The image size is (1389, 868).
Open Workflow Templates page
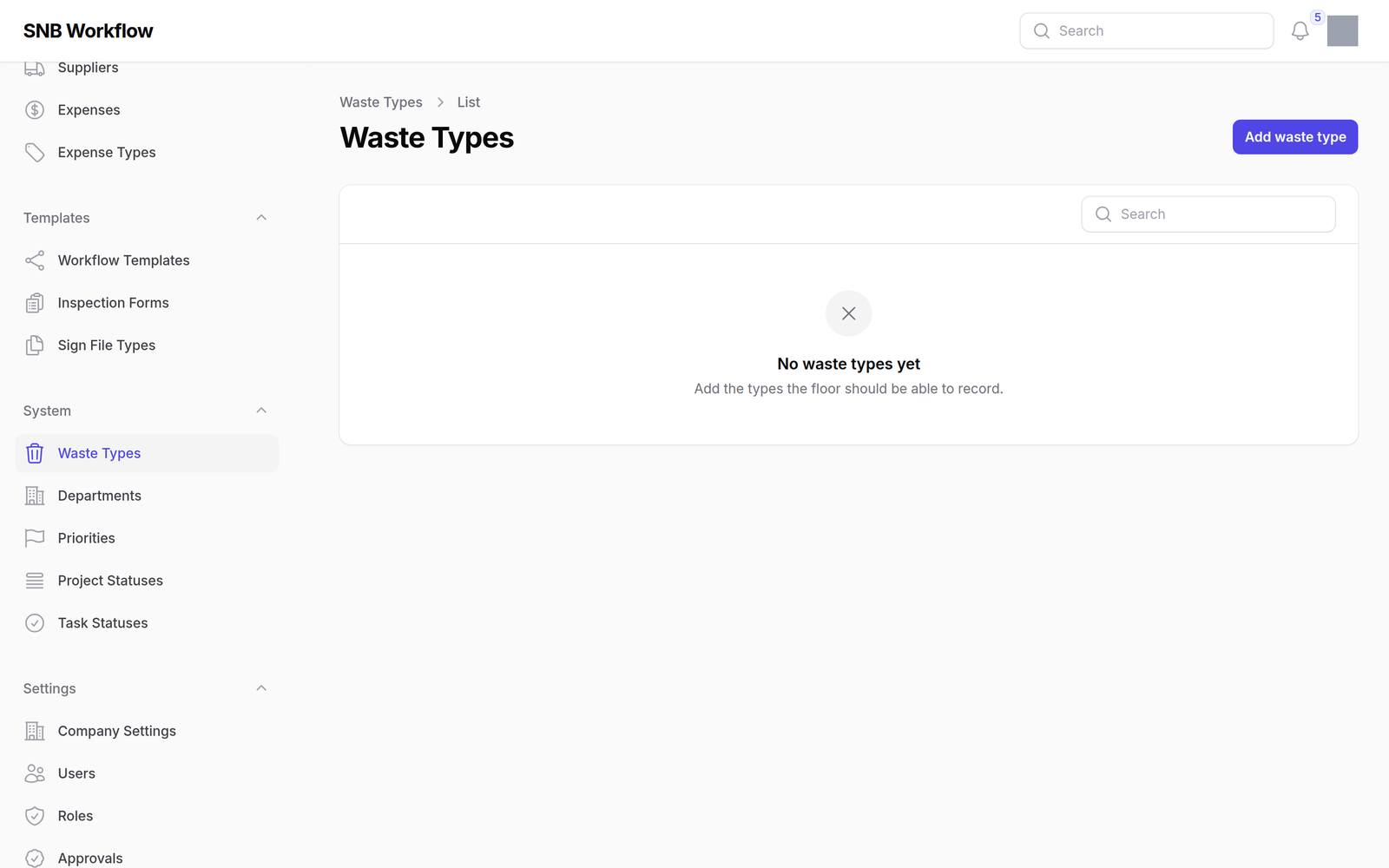[147, 260]
